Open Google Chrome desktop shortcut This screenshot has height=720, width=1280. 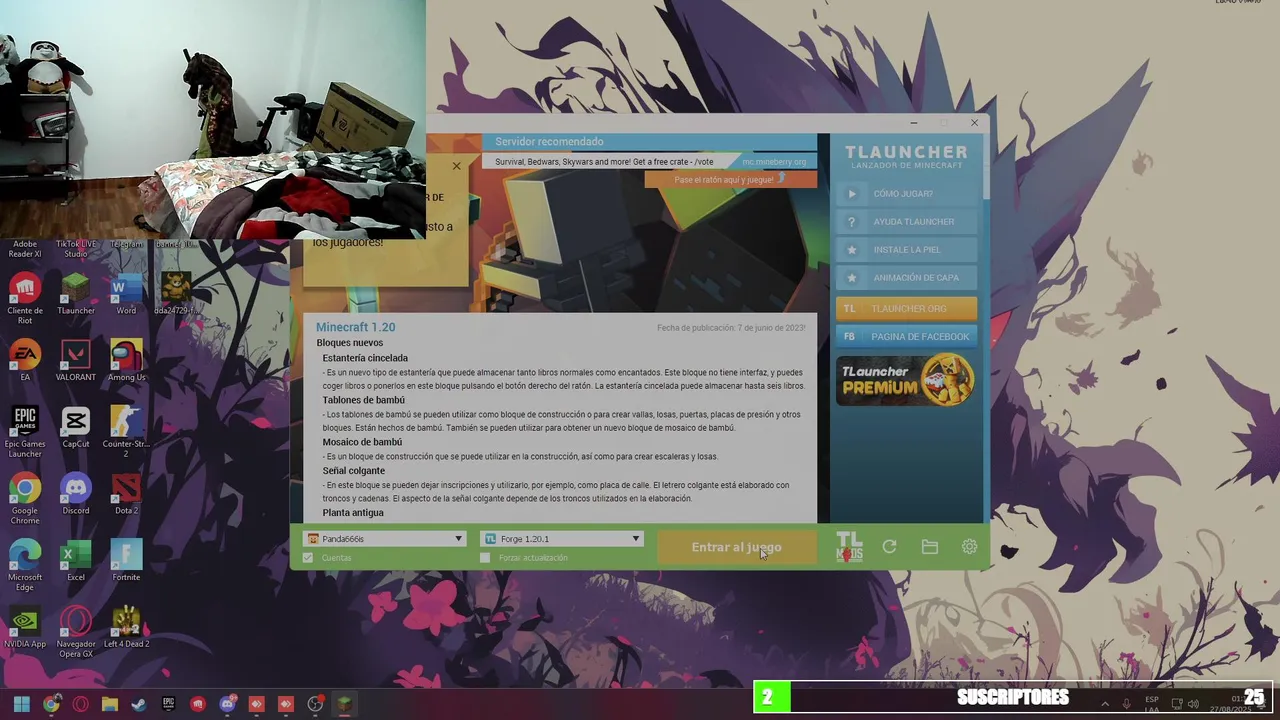[25, 499]
